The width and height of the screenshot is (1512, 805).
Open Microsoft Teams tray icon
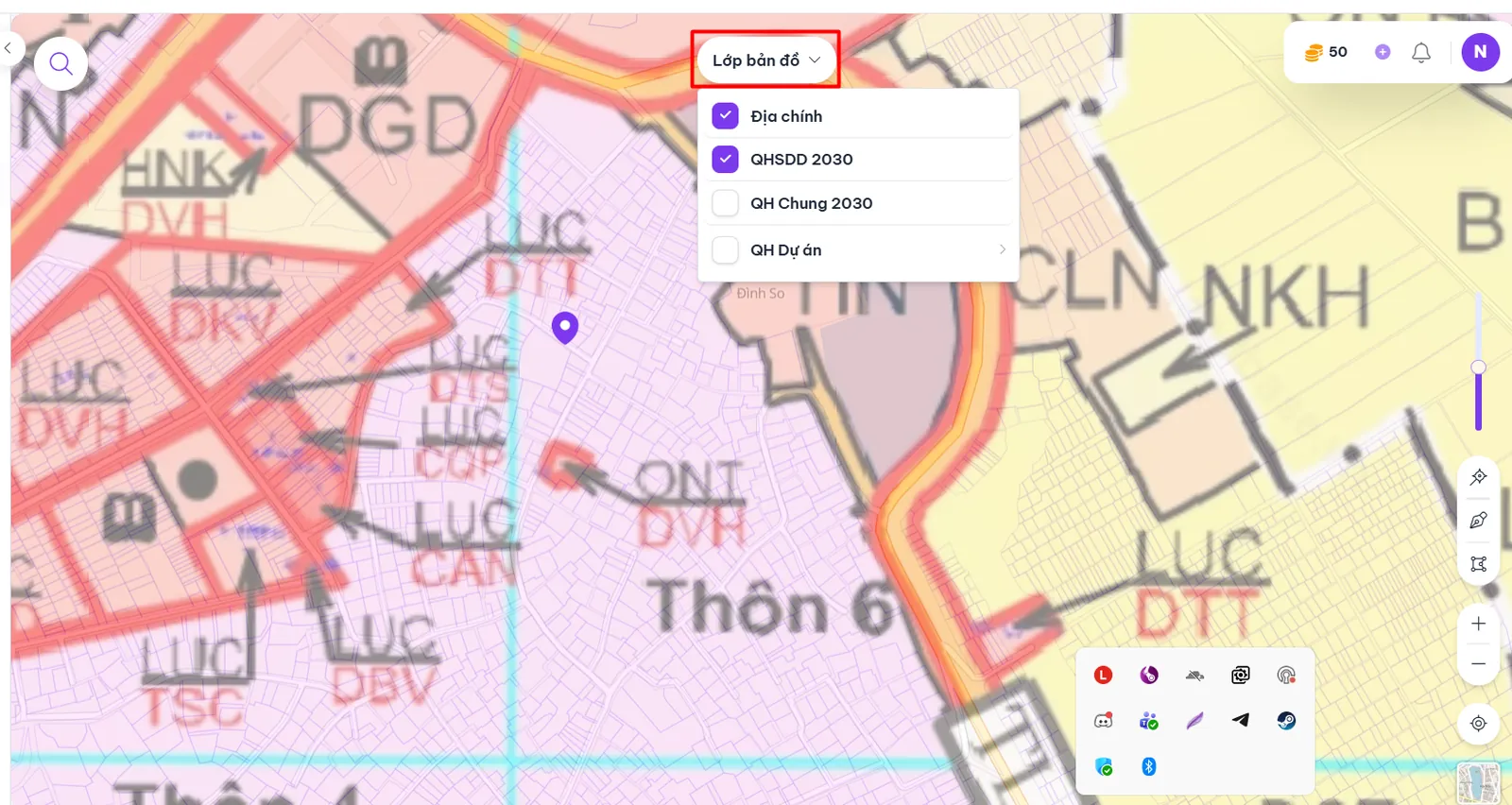tap(1149, 721)
